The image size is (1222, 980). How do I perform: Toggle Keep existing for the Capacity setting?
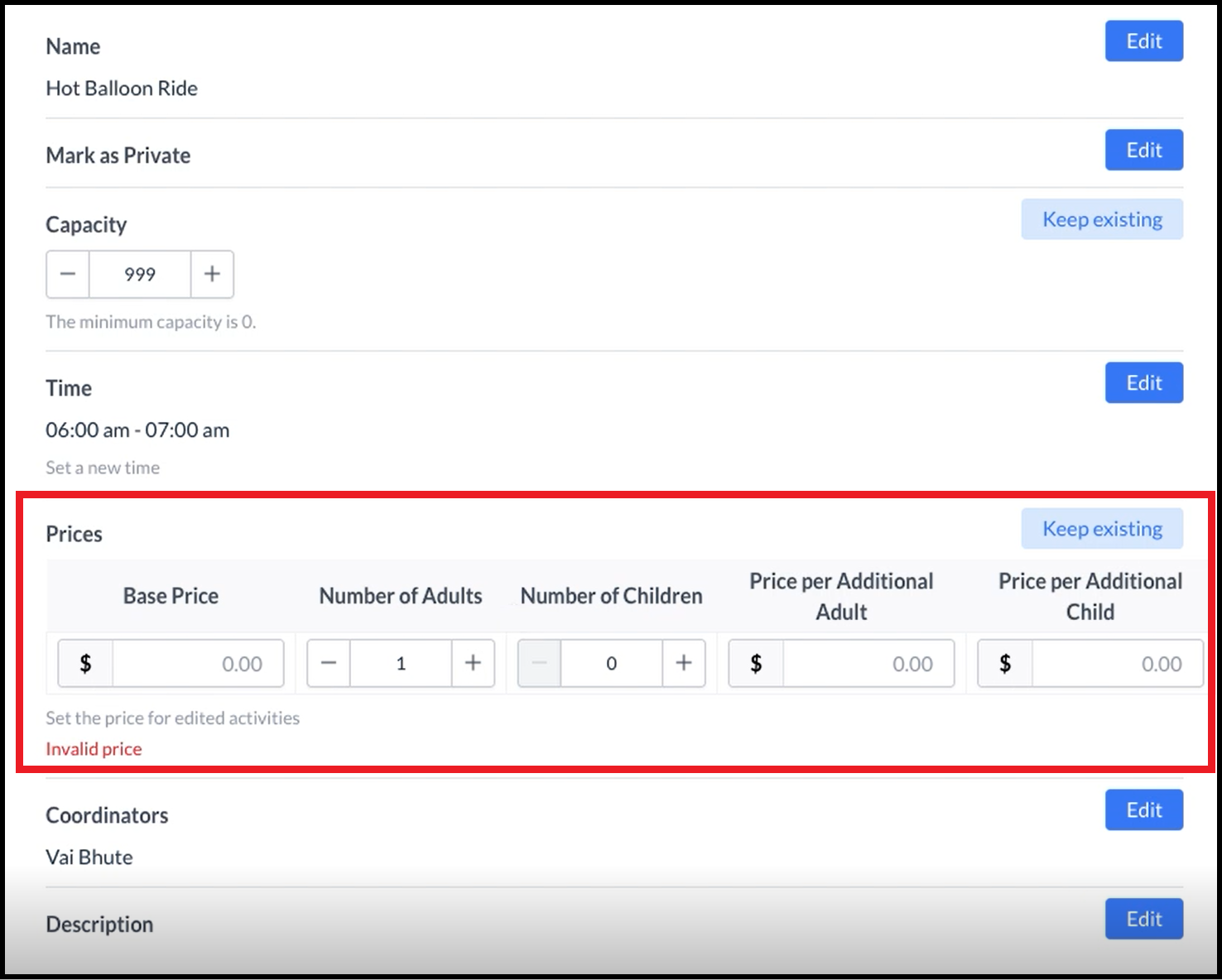[x=1102, y=219]
